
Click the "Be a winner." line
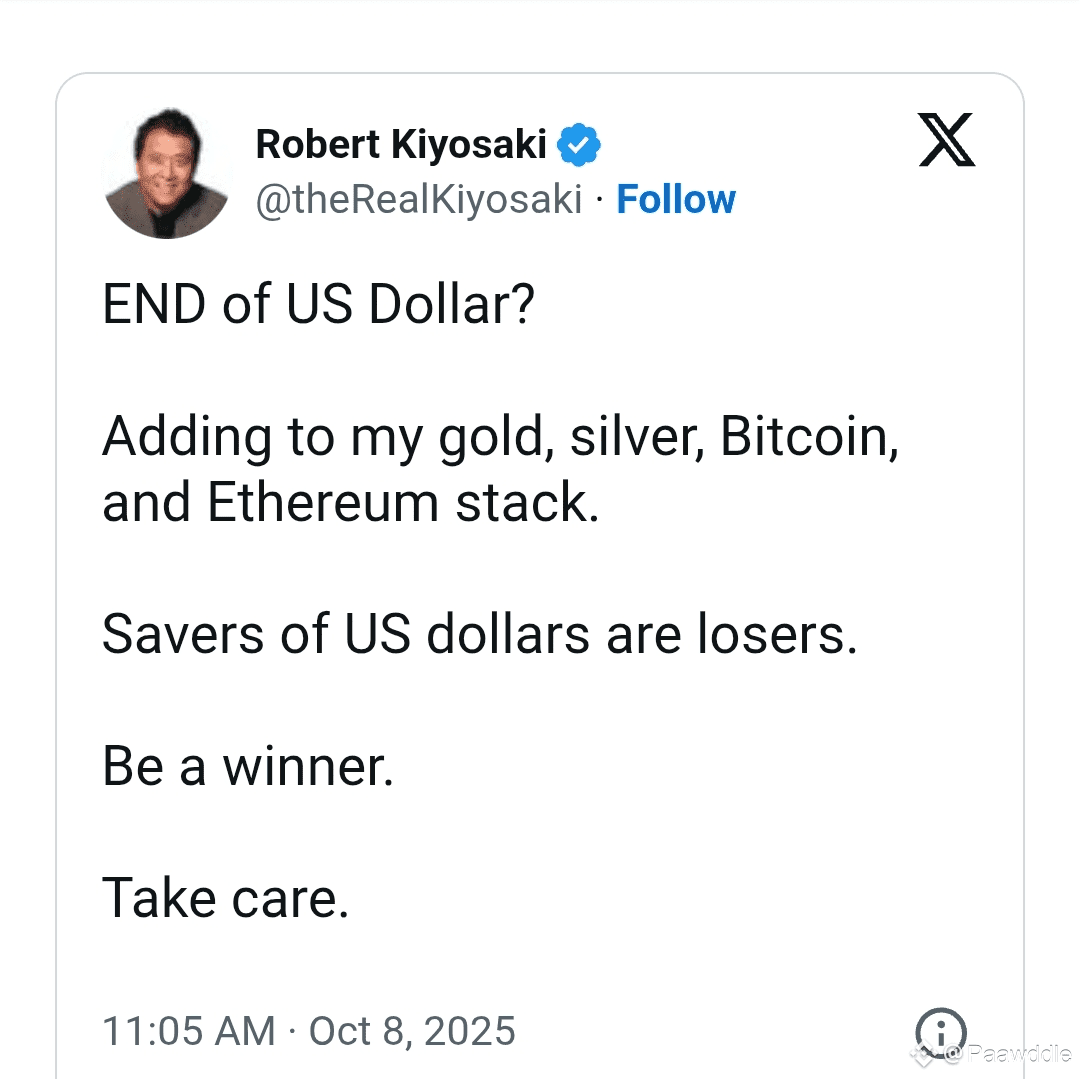tap(248, 767)
